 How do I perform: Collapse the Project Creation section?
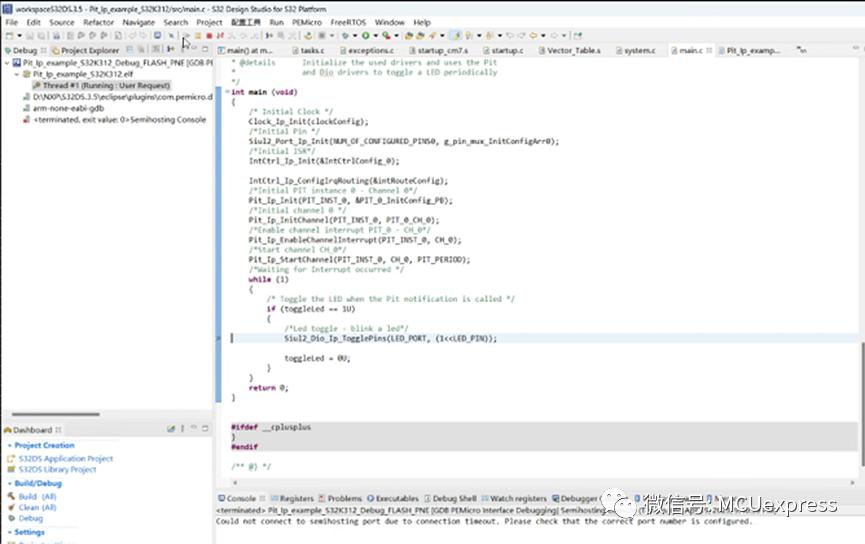click(x=9, y=445)
